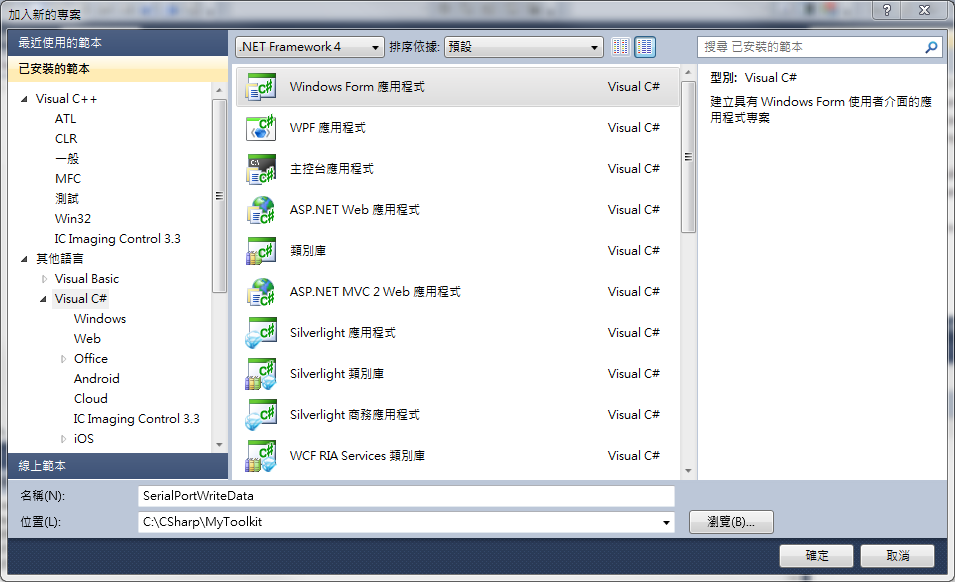Switch to small icons view
Screen dimensions: 955x582
[621, 47]
